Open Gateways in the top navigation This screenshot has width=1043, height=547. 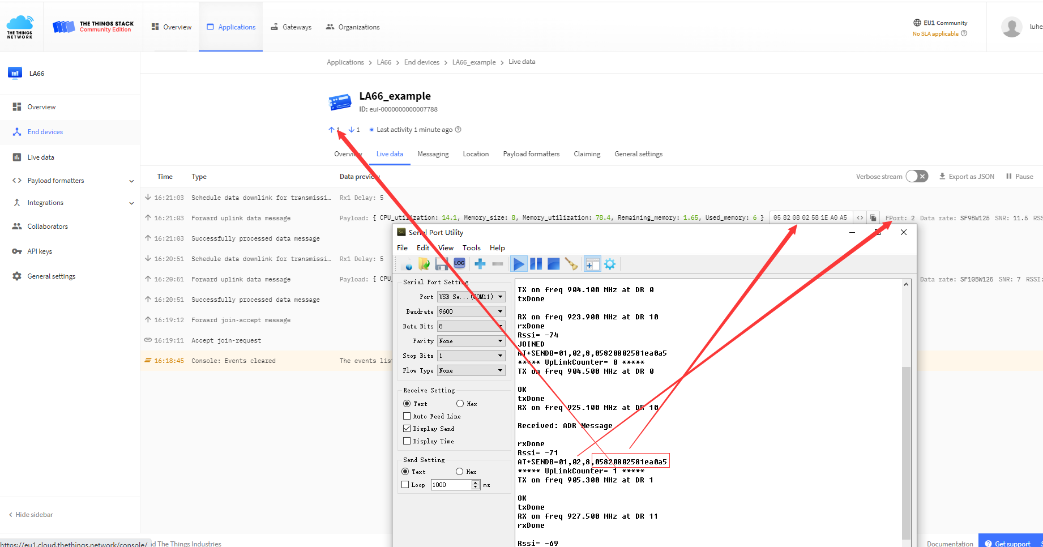[291, 27]
